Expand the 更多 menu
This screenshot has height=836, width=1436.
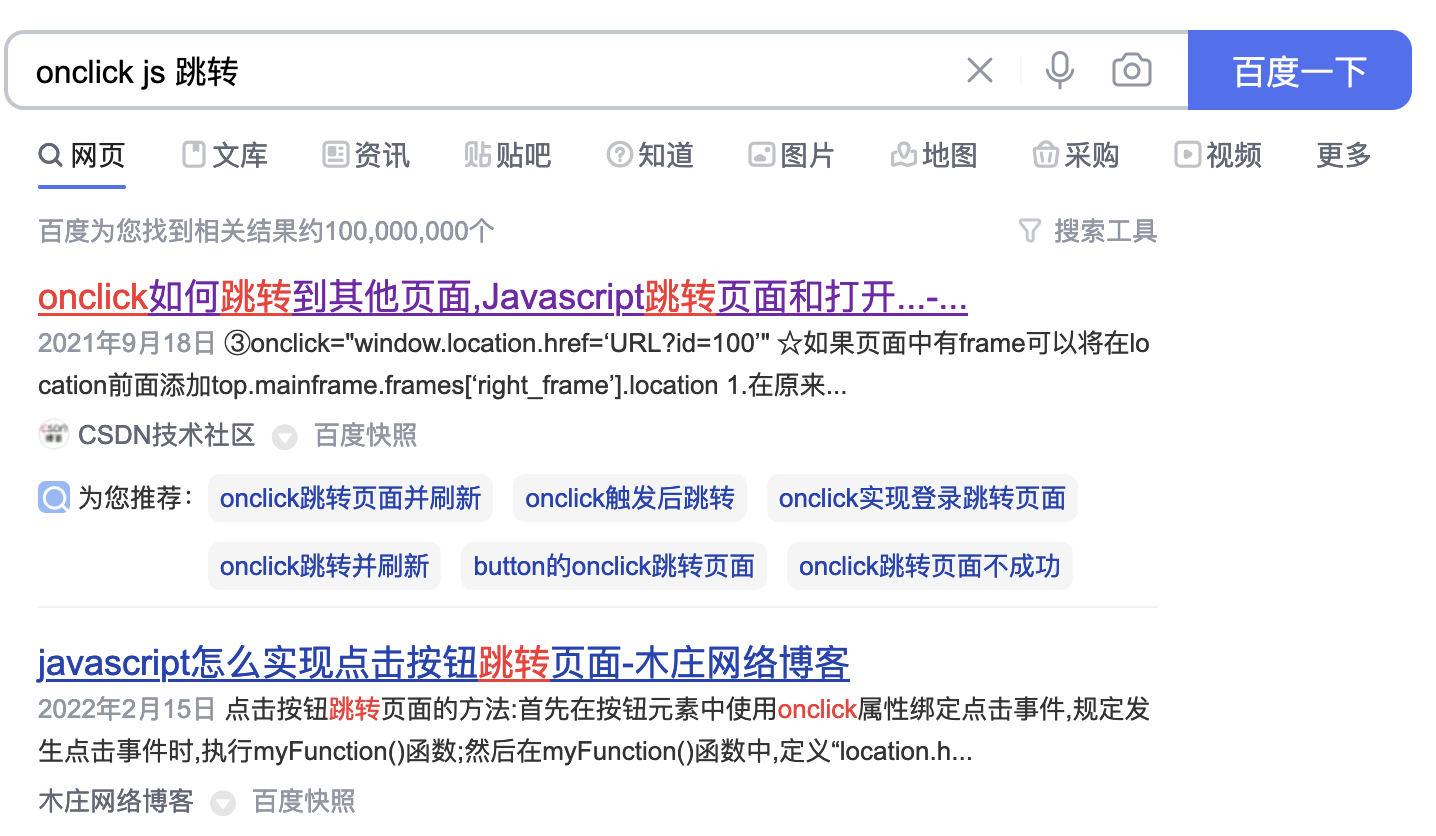click(1344, 155)
